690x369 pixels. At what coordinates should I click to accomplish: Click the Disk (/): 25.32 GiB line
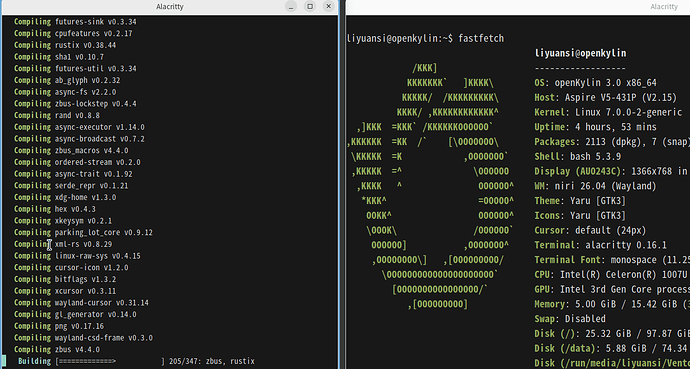coord(612,334)
